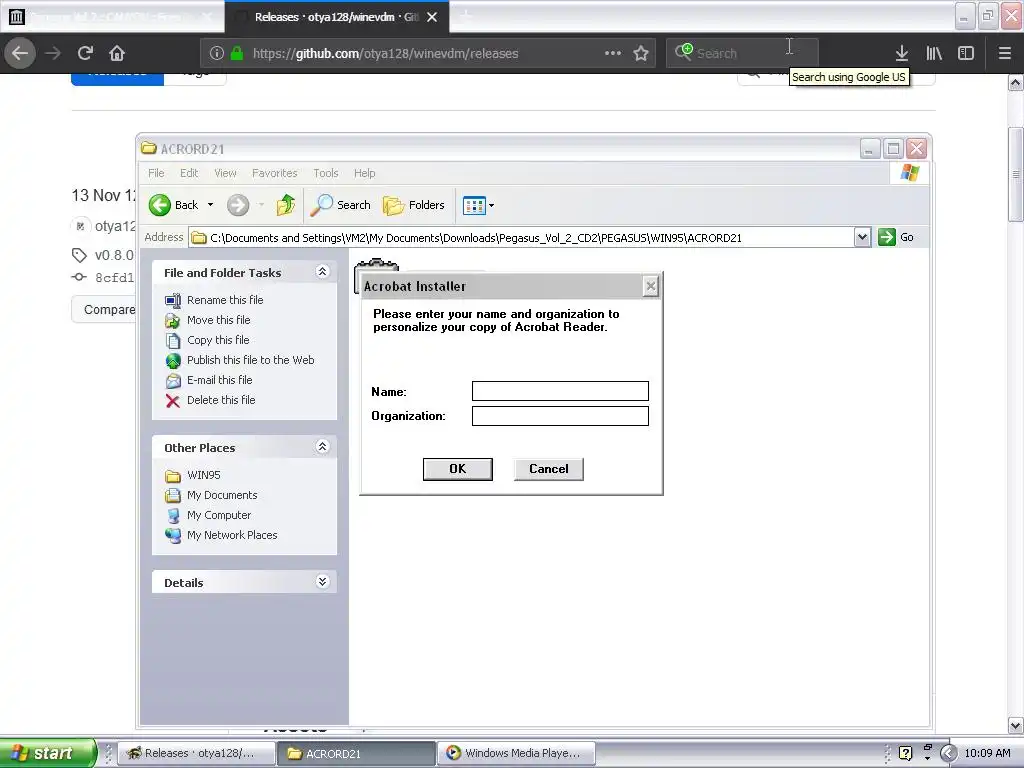1024x768 pixels.
Task: Click the taskbar clock 10:09 AM
Action: click(x=987, y=753)
